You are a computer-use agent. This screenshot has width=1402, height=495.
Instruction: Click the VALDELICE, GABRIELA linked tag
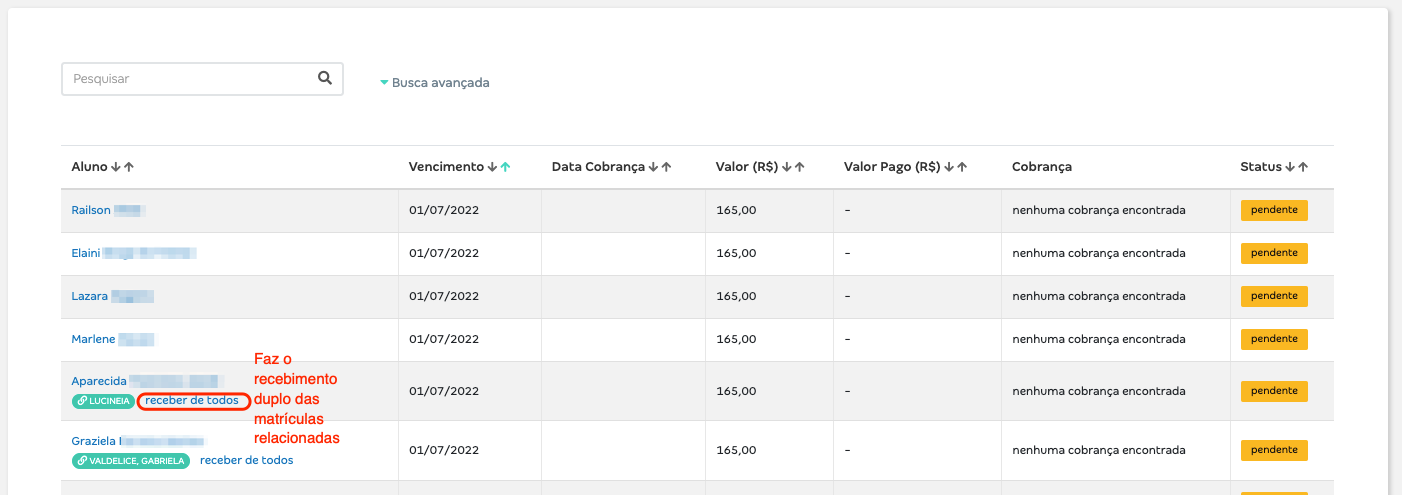pyautogui.click(x=130, y=461)
